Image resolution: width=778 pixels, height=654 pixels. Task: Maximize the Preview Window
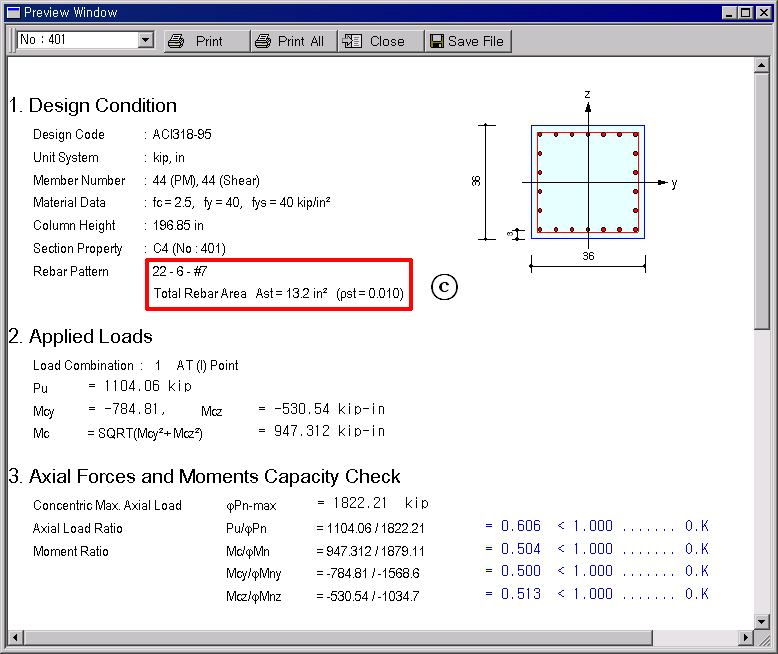pyautogui.click(x=746, y=12)
